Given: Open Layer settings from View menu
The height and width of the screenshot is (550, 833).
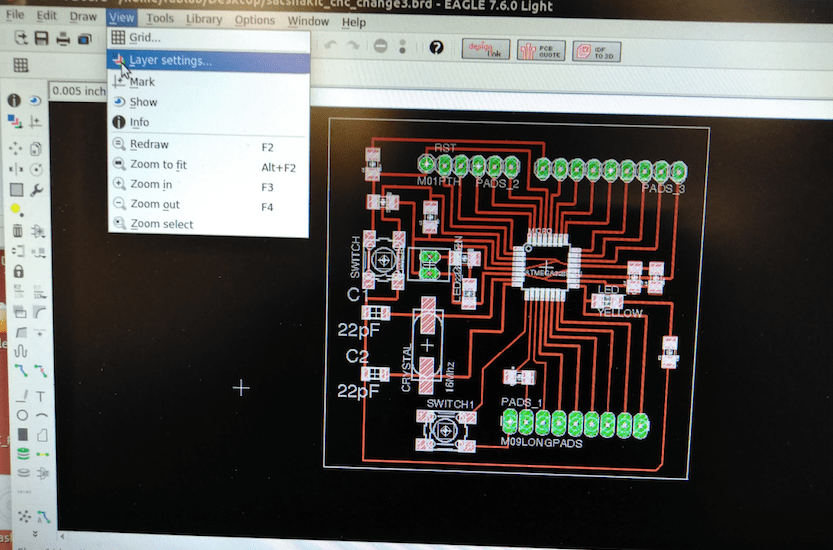Looking at the screenshot, I should point(208,61).
